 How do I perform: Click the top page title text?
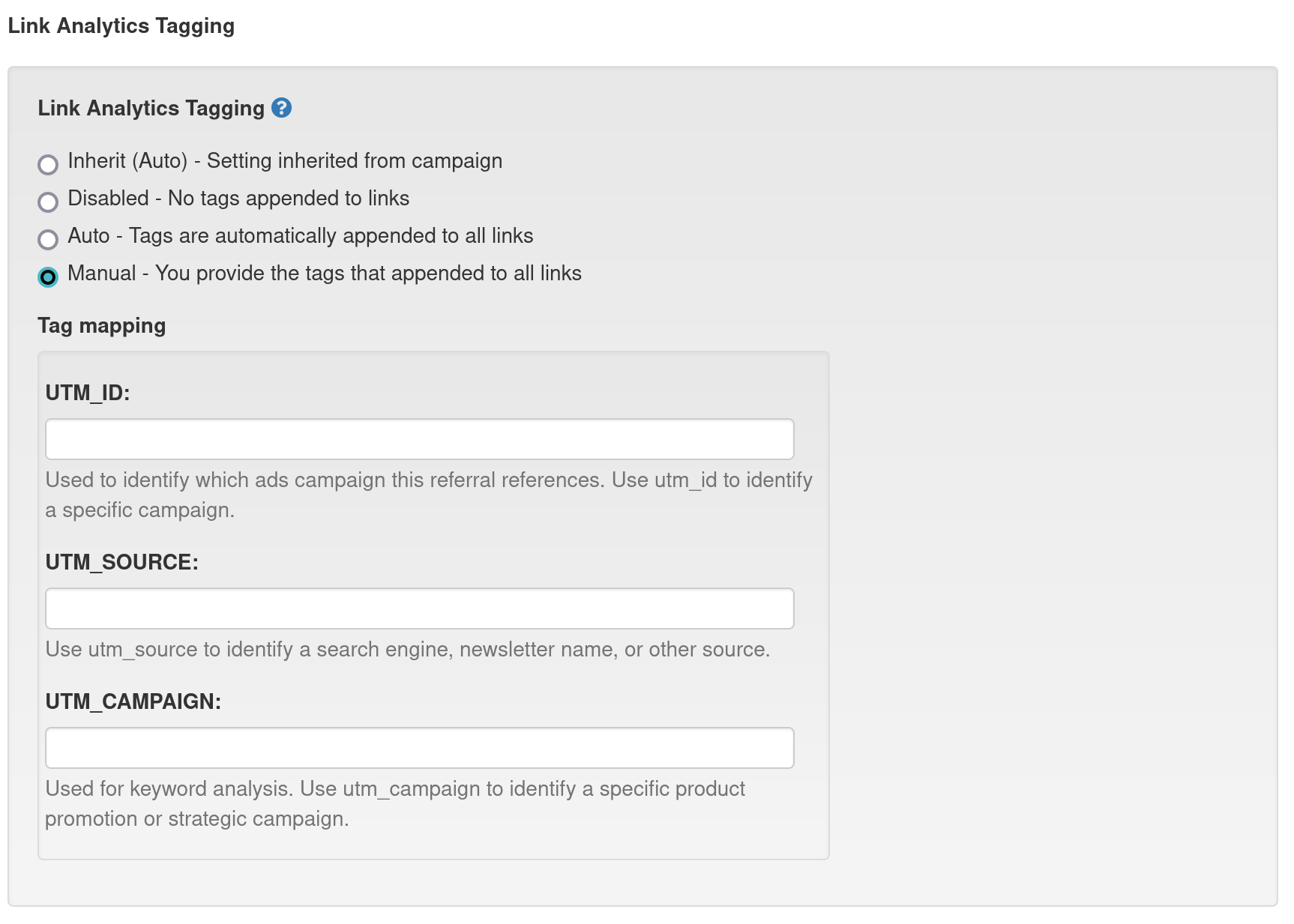[121, 25]
